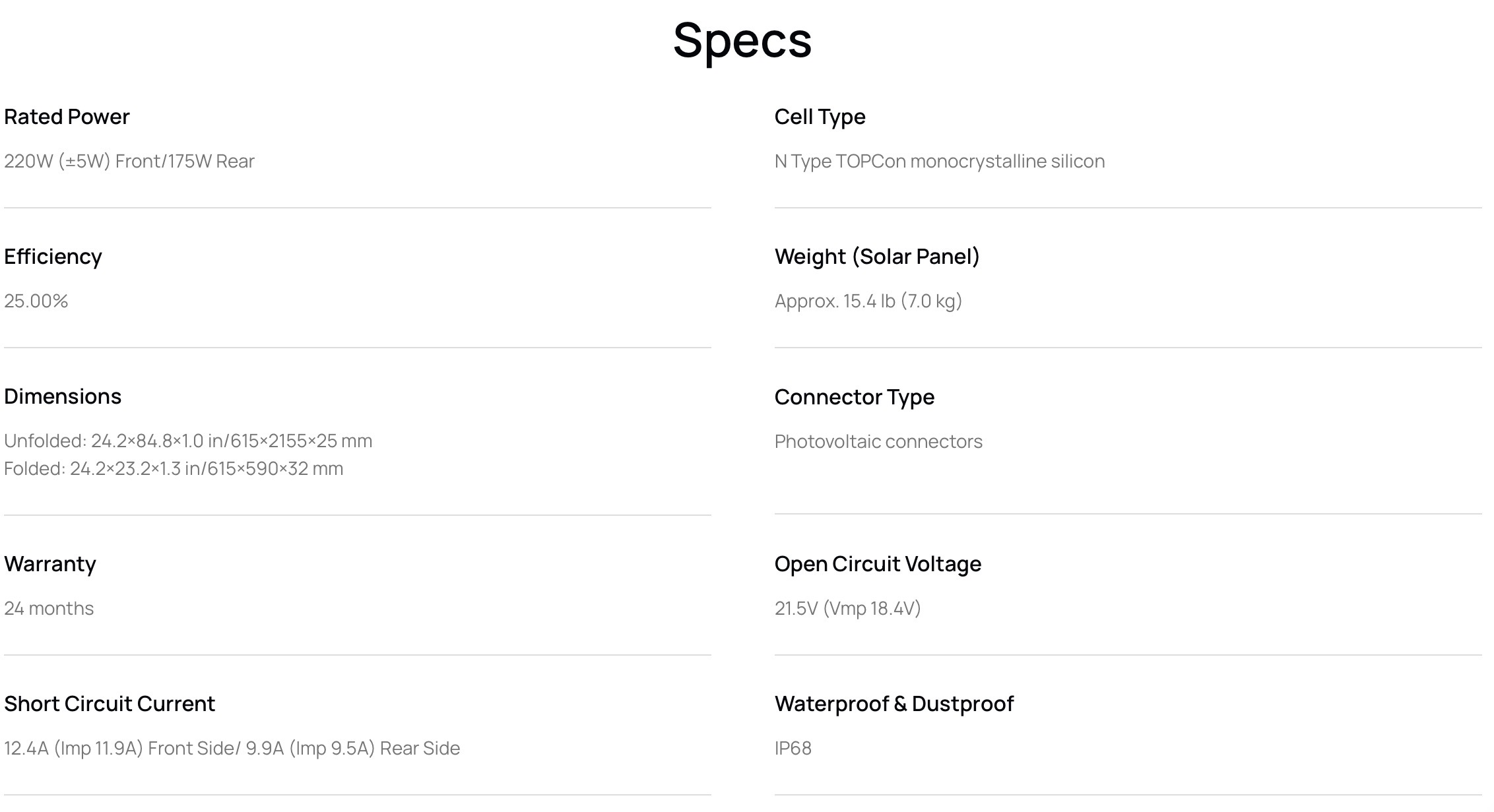Select the N Type TOPCon monocrystalline text
1494x812 pixels.
939,161
